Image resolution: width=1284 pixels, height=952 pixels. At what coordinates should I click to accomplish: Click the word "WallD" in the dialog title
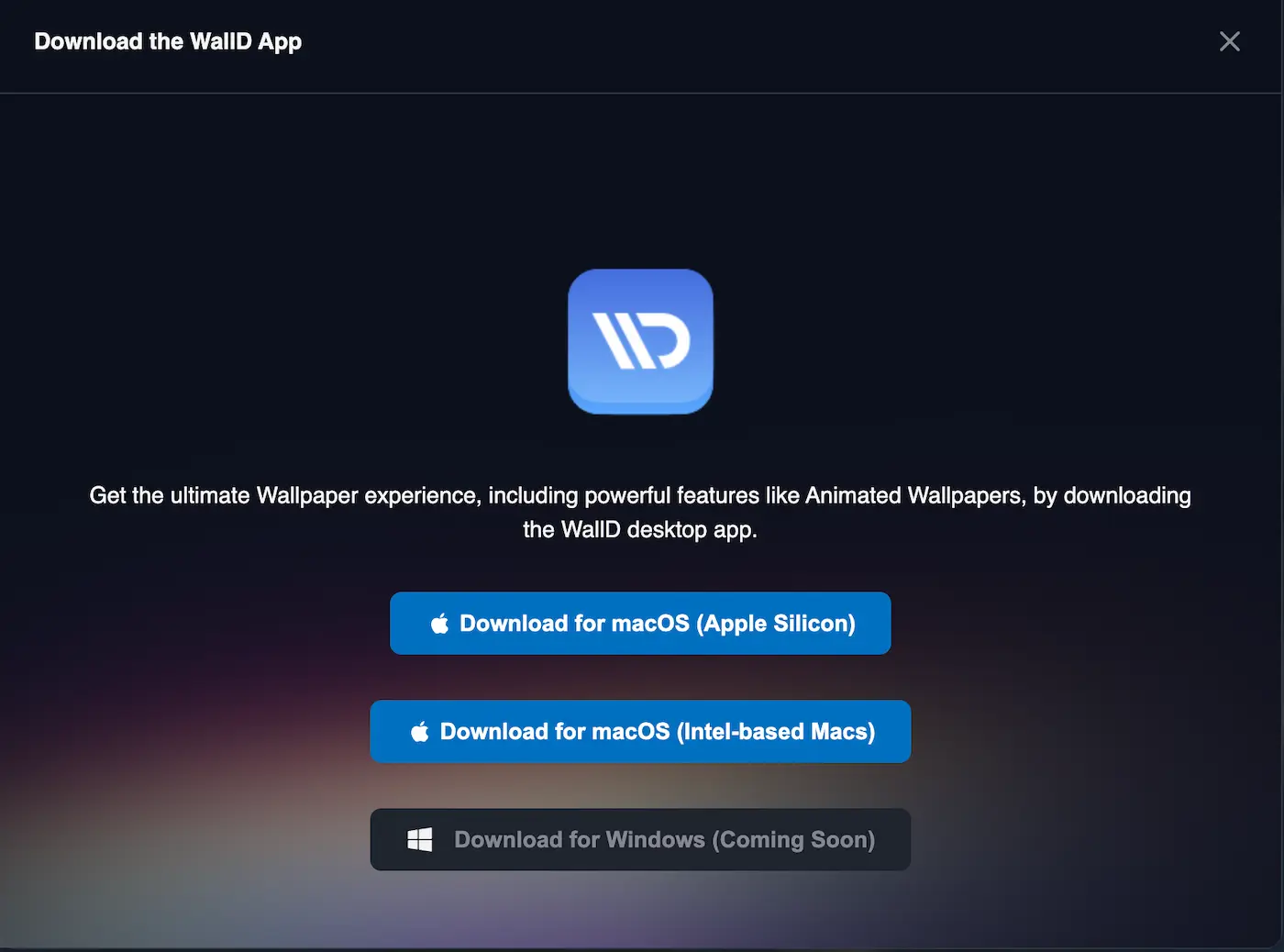220,42
